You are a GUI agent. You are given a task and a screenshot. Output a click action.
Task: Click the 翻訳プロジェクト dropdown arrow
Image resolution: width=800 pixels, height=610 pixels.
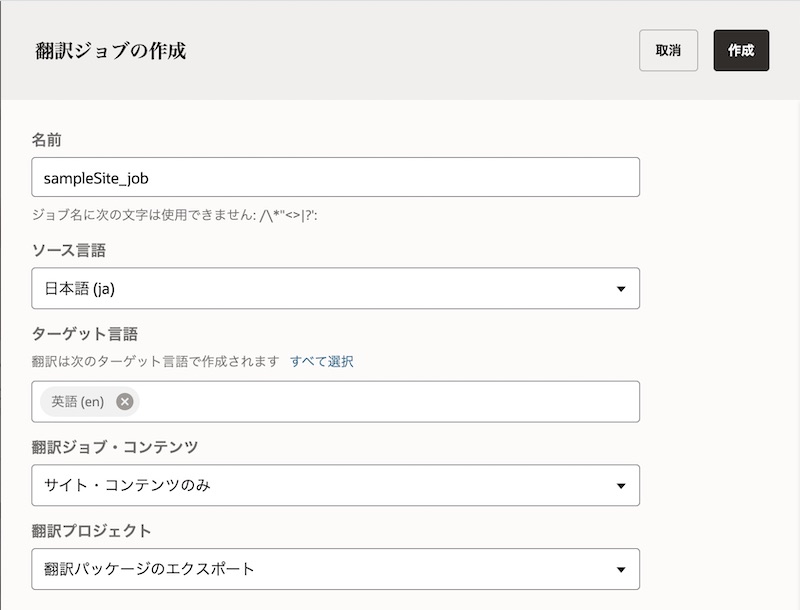(x=621, y=570)
